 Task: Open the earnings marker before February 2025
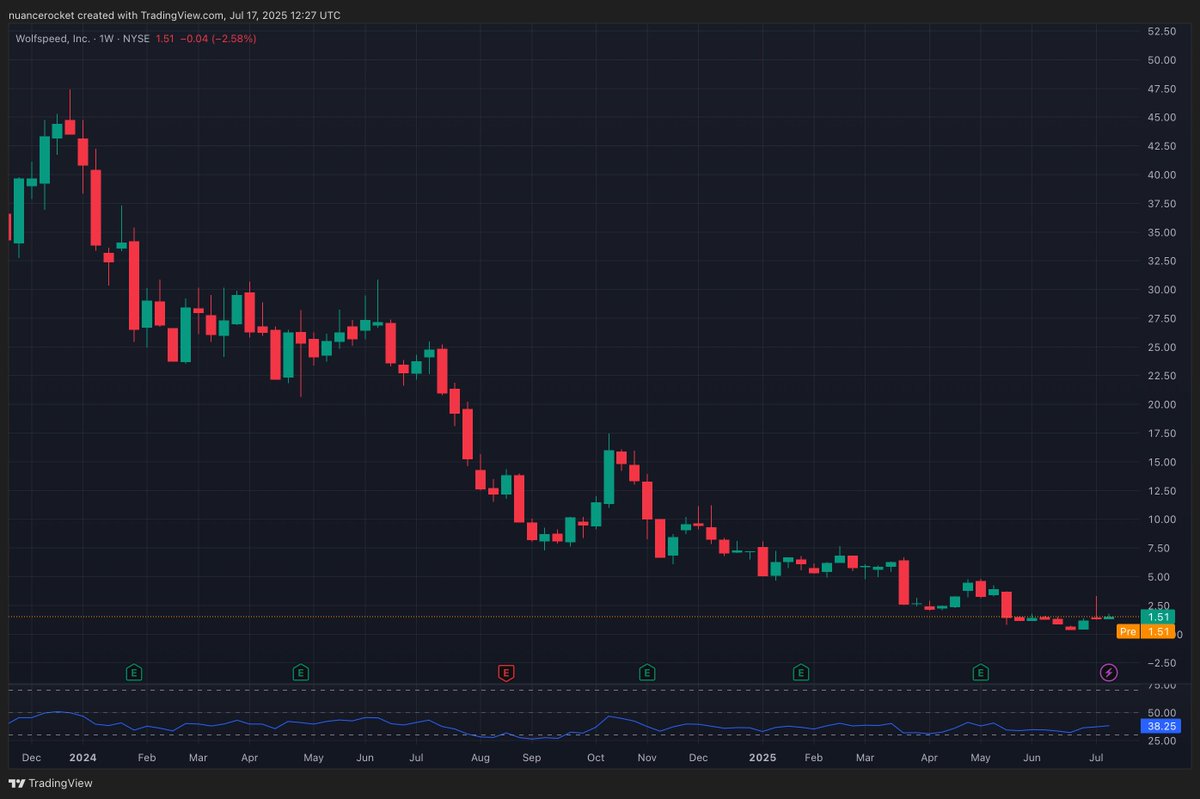point(801,672)
